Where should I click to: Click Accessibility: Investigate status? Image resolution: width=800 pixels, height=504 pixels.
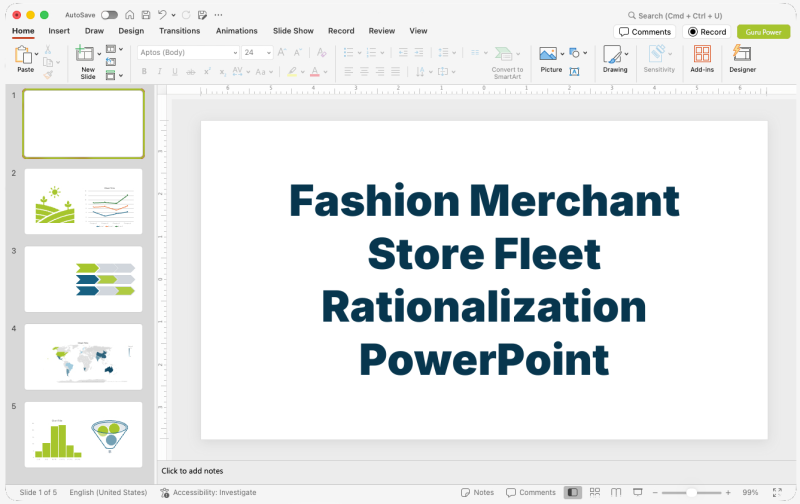point(208,492)
